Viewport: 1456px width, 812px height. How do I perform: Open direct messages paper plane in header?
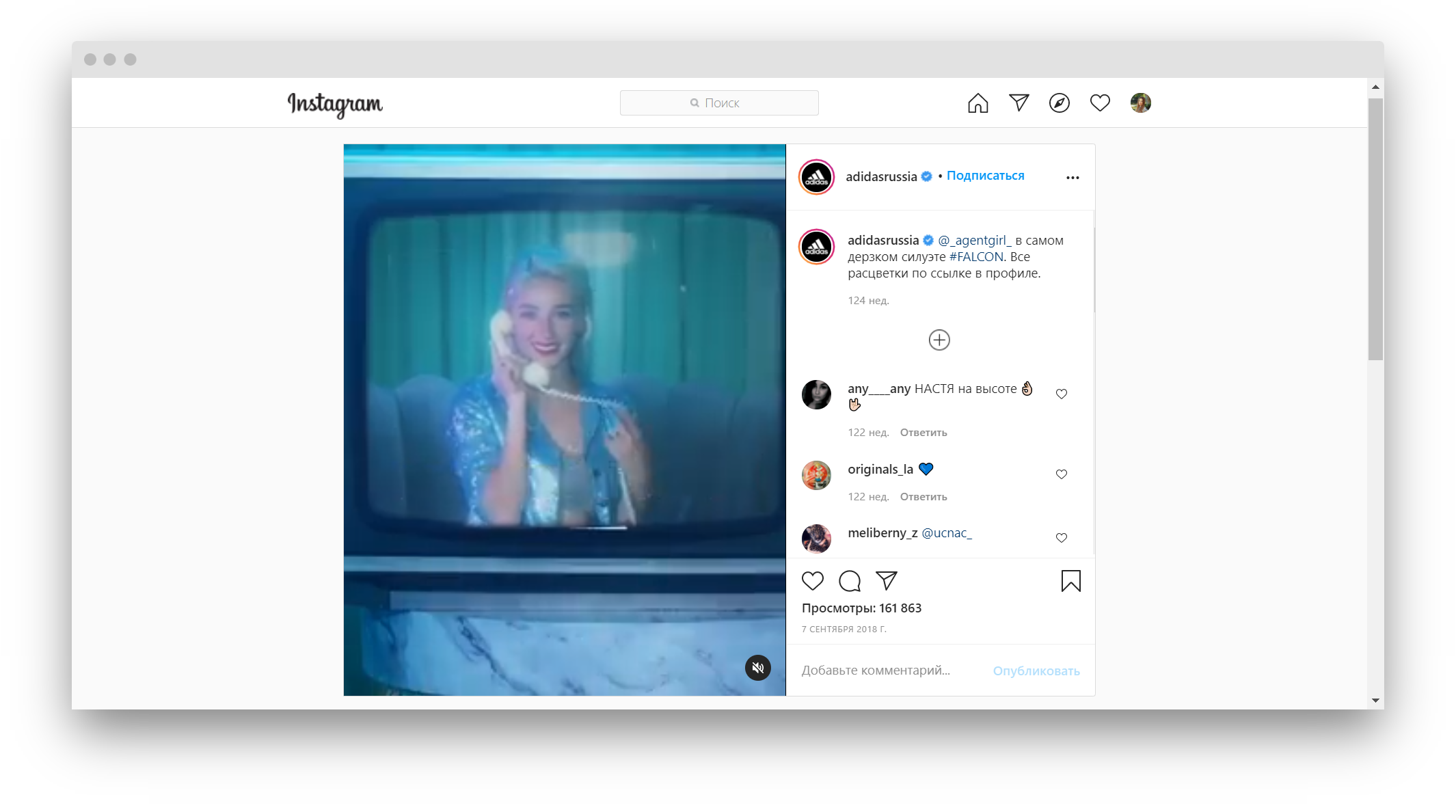pyautogui.click(x=1019, y=103)
